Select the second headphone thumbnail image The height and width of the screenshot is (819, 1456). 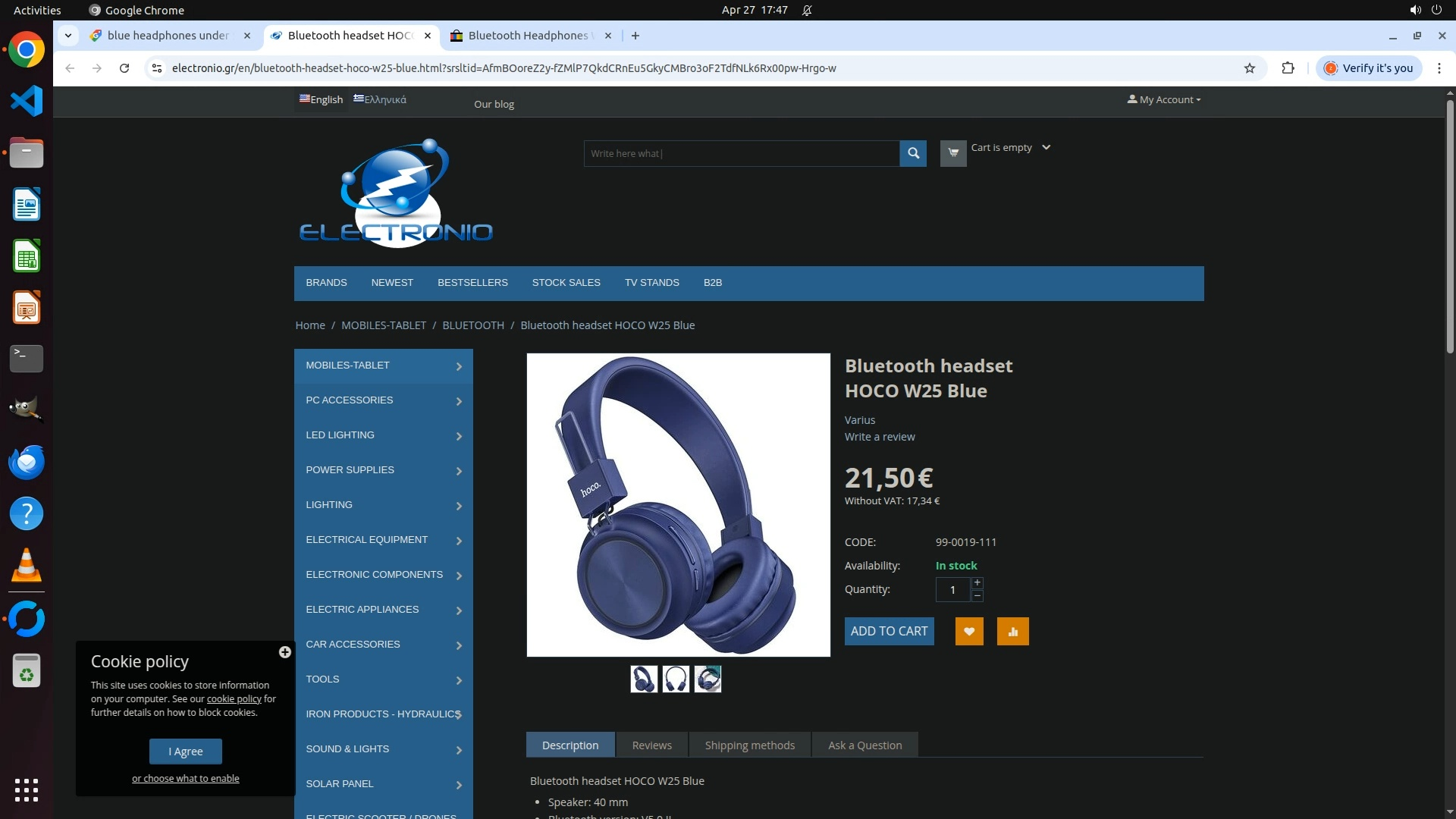pyautogui.click(x=676, y=679)
